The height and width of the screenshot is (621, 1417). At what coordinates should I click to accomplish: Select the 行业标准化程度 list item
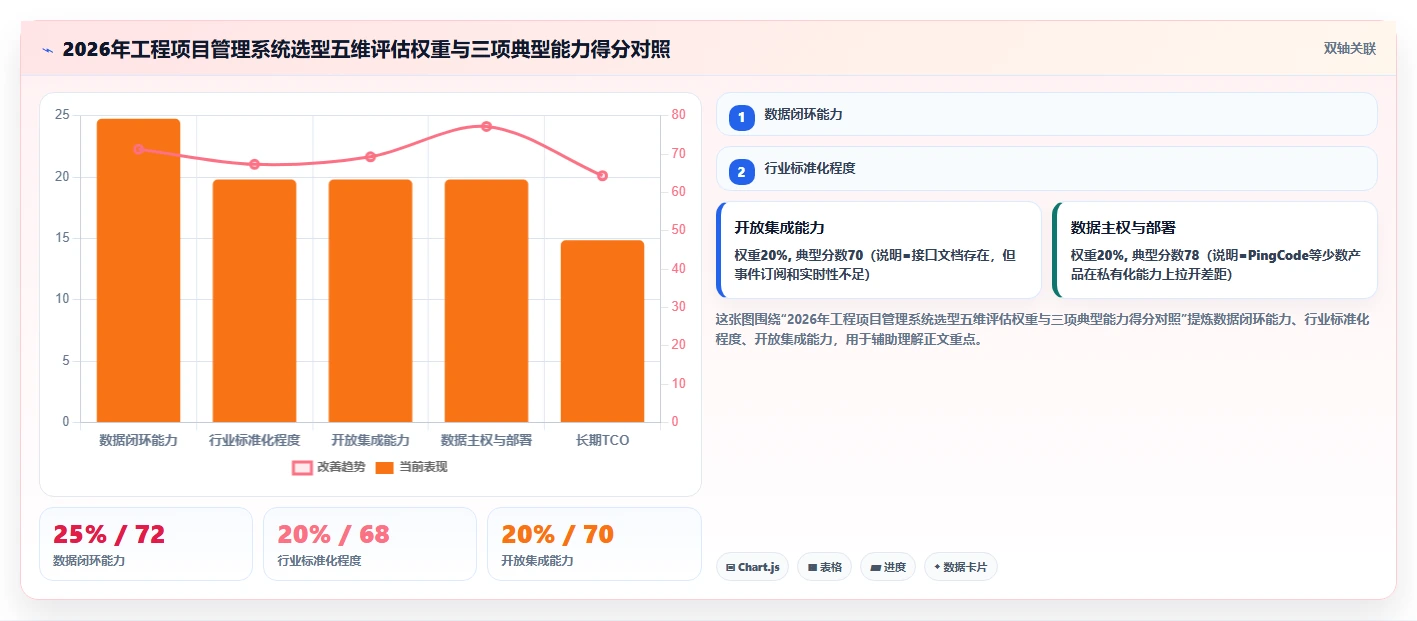coord(1047,168)
